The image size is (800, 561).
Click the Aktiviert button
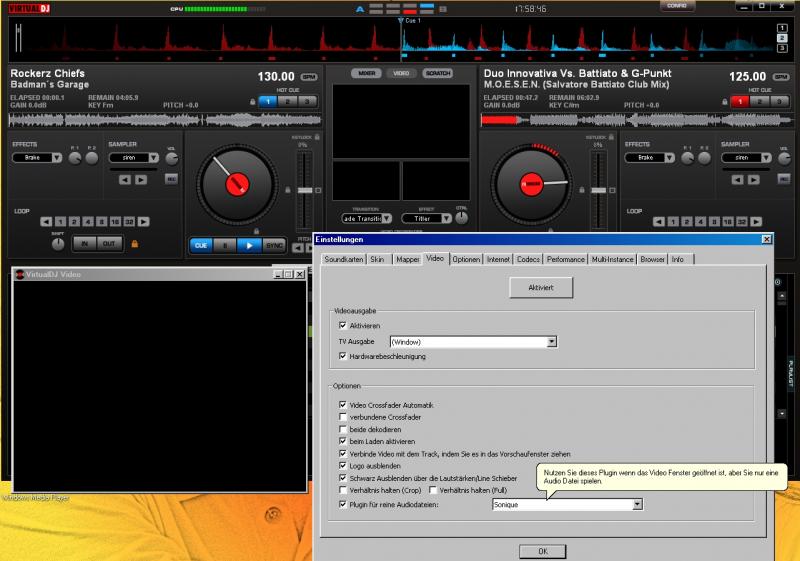541,288
